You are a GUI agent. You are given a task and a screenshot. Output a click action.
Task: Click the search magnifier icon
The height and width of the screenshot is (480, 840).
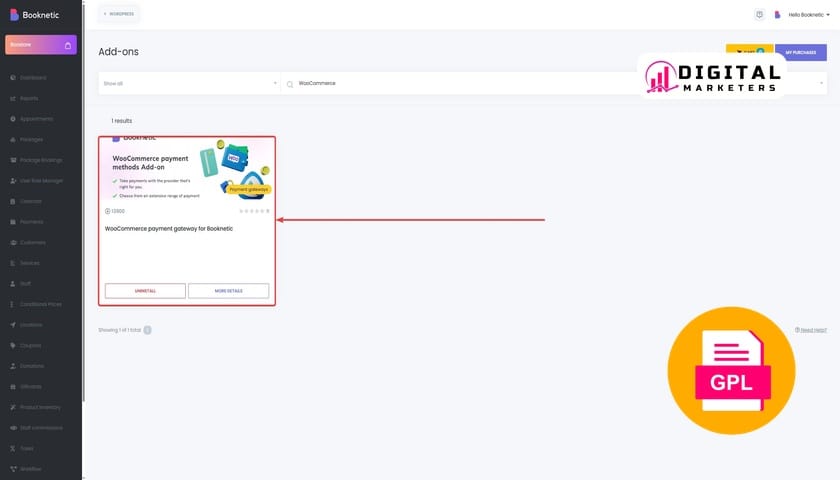pos(290,84)
